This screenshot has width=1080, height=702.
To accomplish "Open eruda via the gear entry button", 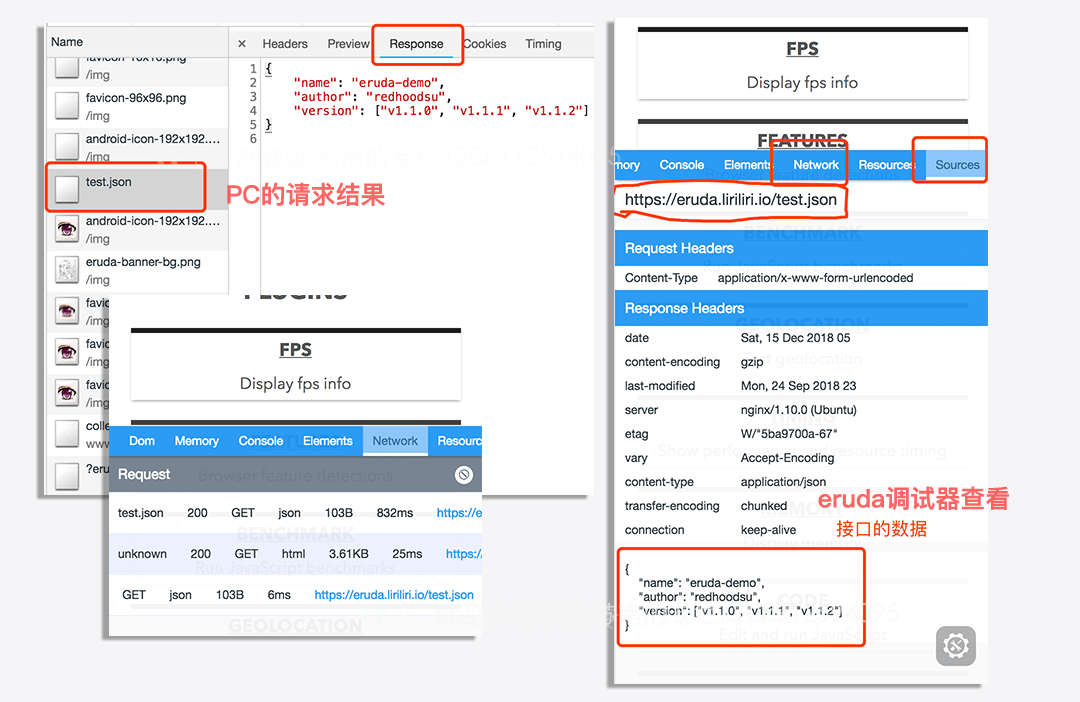I will 956,646.
